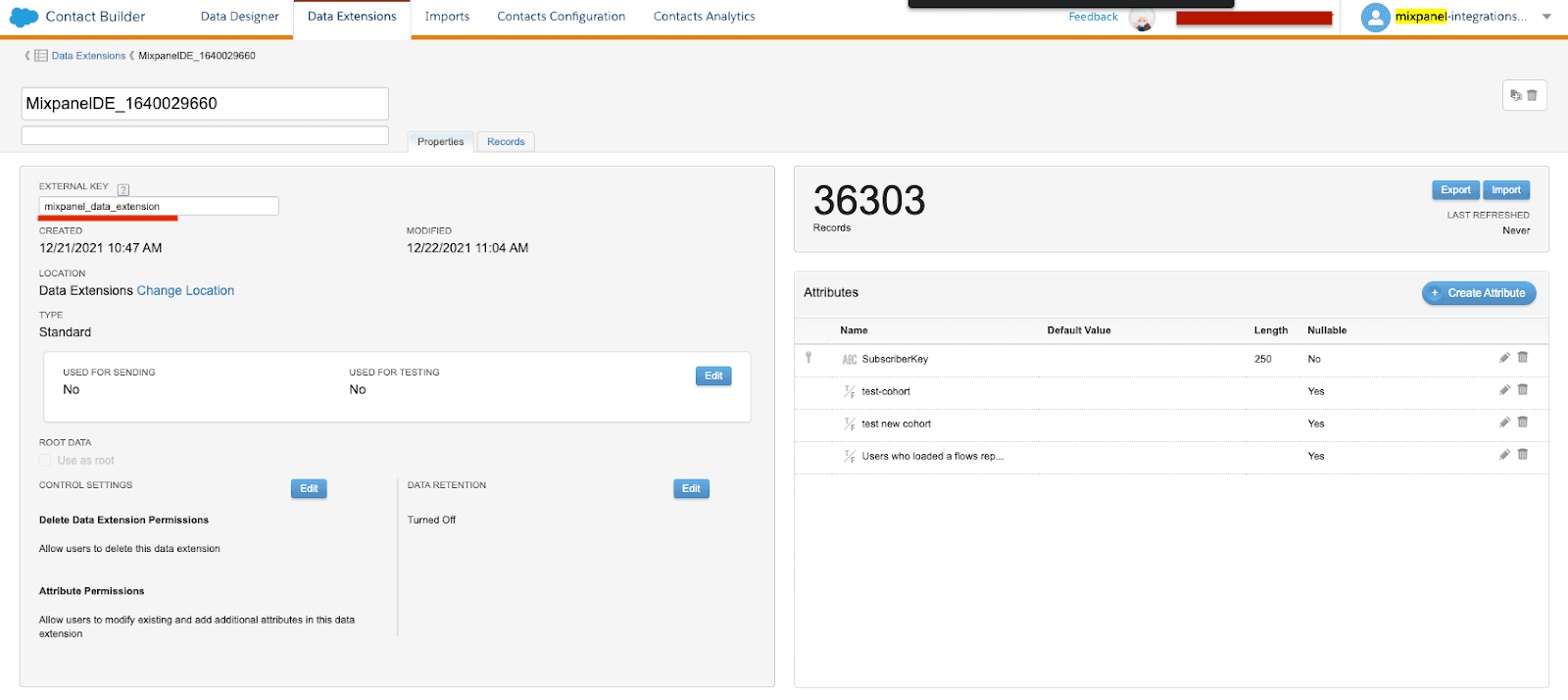Edit the Data Retention settings

[x=691, y=488]
